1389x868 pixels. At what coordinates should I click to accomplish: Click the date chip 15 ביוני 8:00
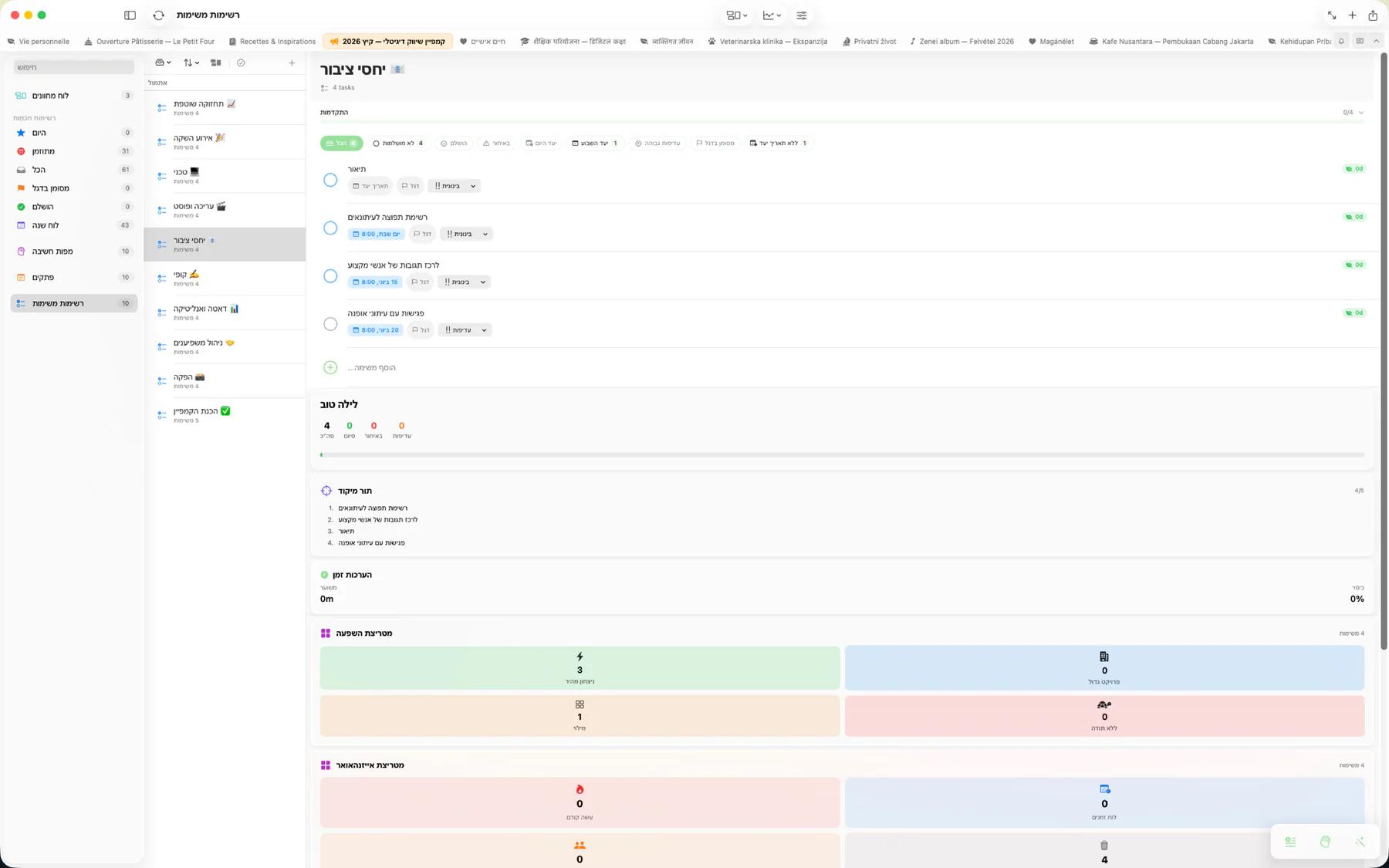click(375, 282)
